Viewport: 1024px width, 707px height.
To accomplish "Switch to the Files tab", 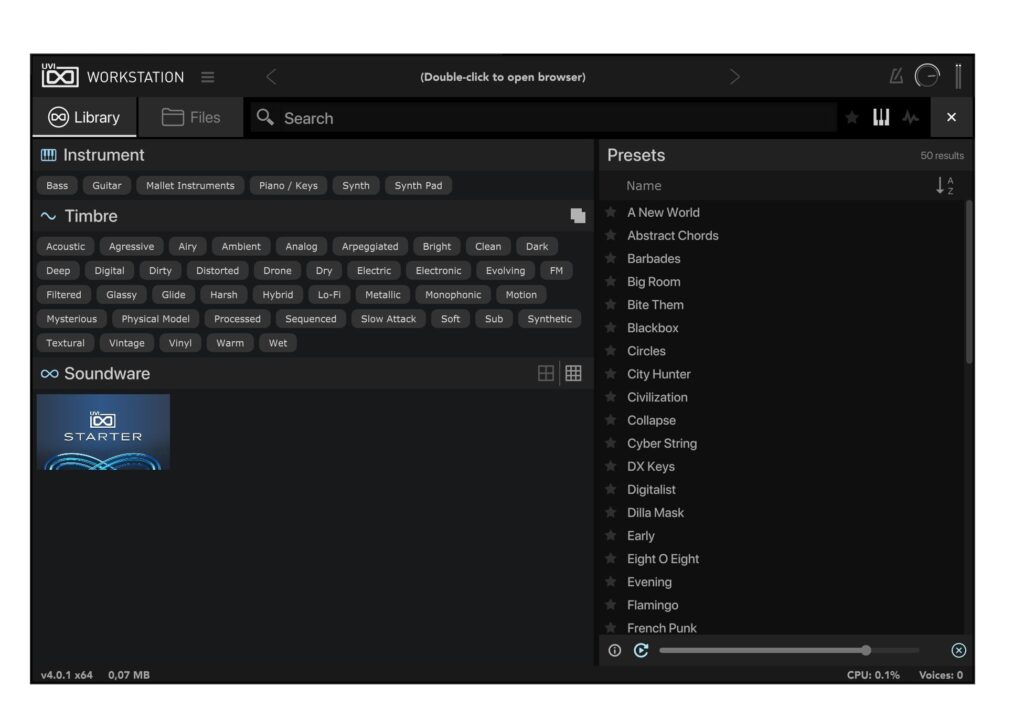I will [190, 117].
